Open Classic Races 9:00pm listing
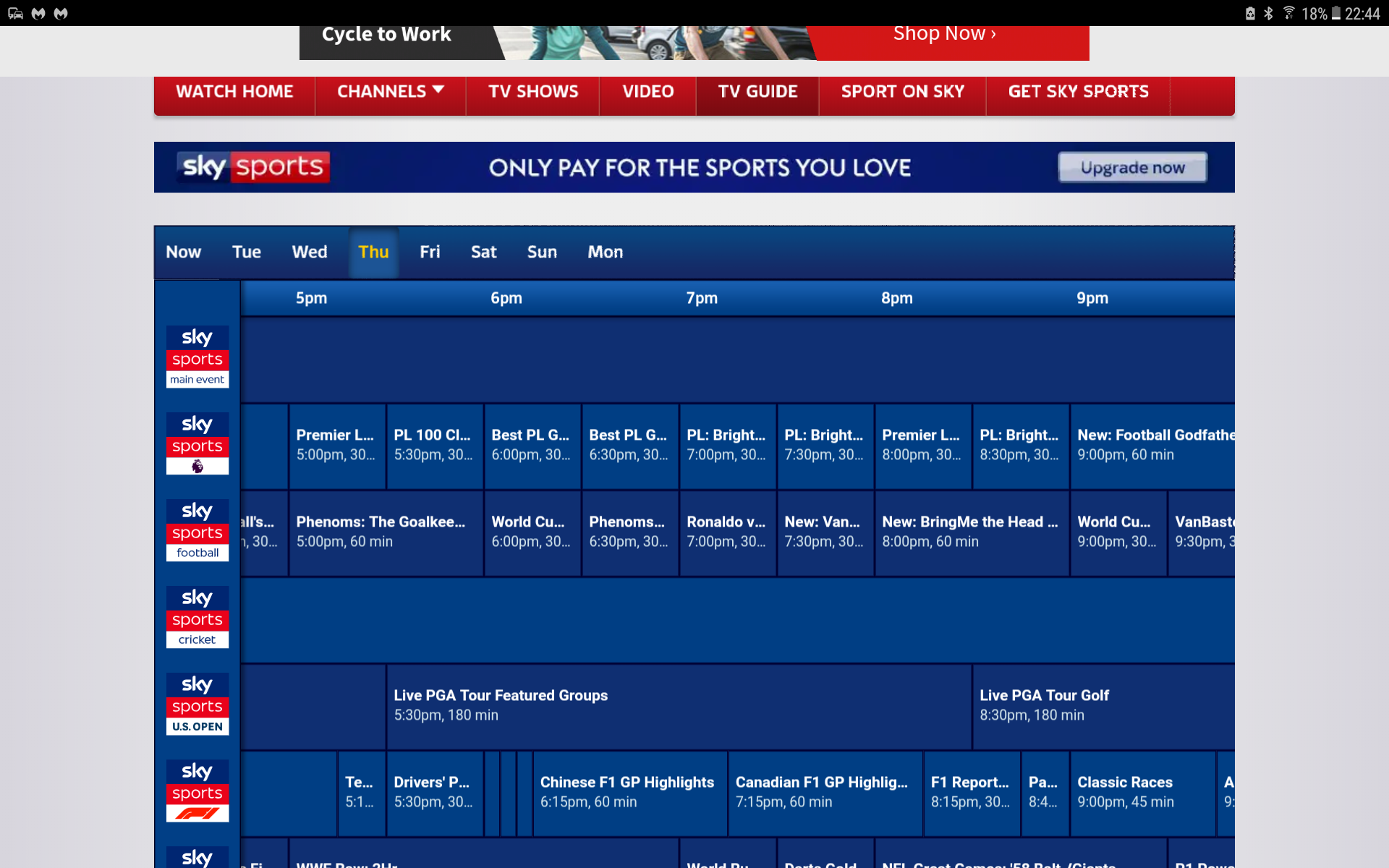 (x=1143, y=793)
